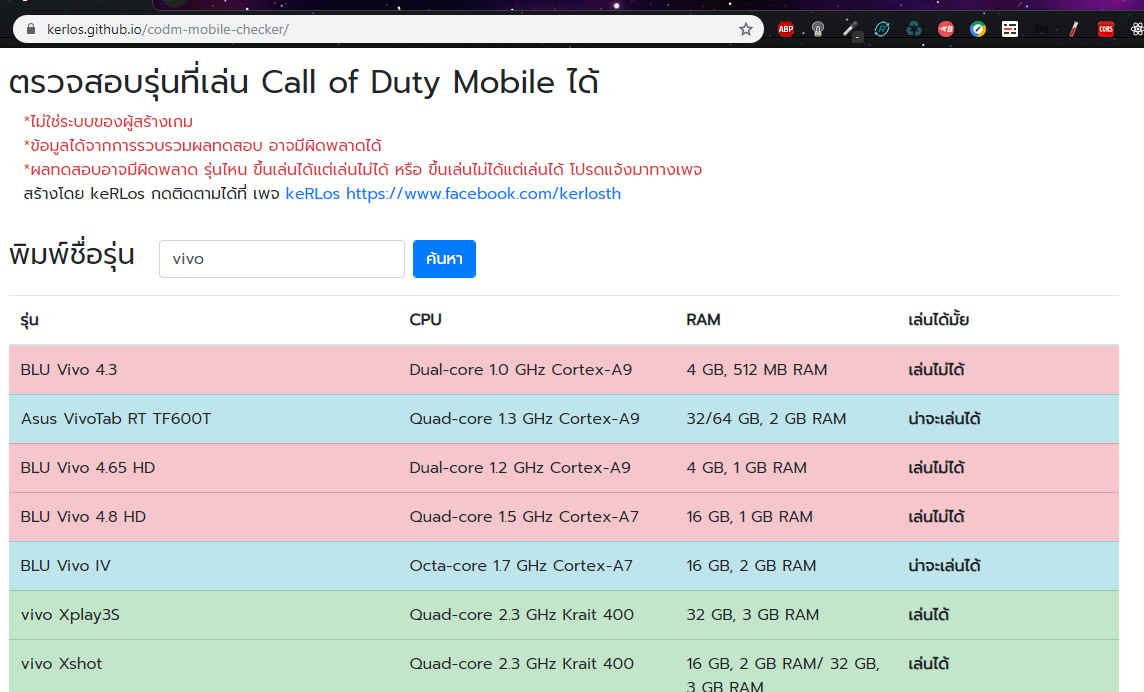The image size is (1144, 692).
Task: Open the white list-lines extension icon
Action: 1010,29
